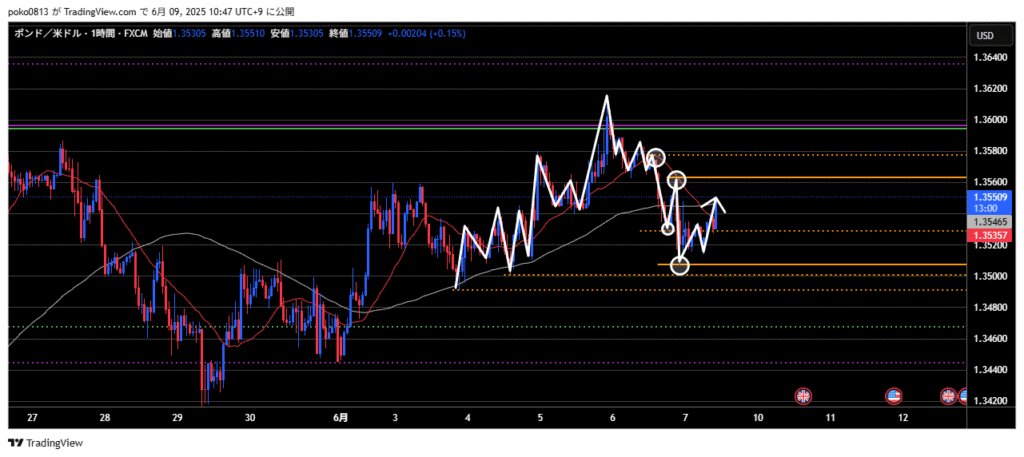Click the US flag economic event icon
This screenshot has height=457, width=1024.
(895, 396)
